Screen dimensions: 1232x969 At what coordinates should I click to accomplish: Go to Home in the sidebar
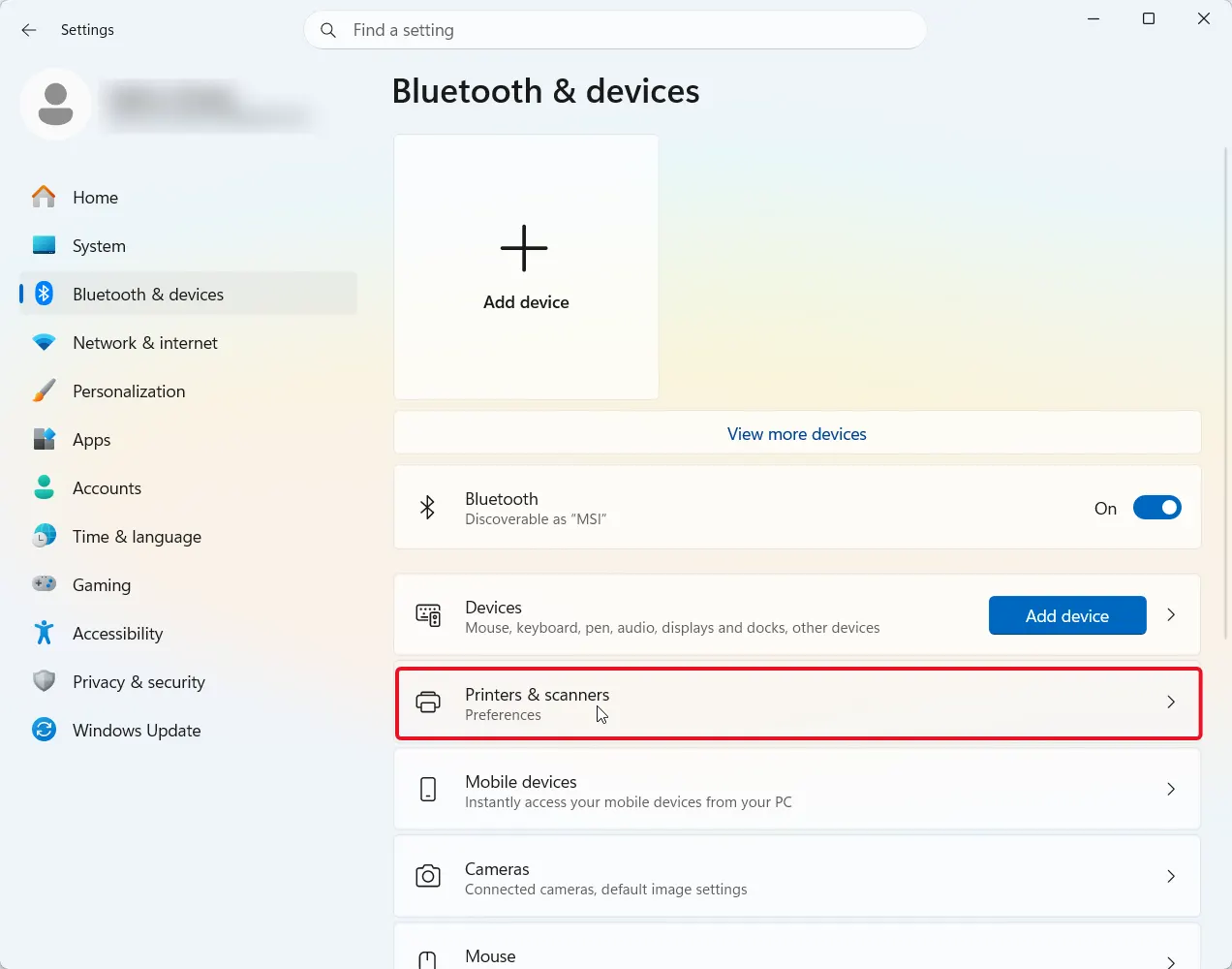pyautogui.click(x=95, y=198)
